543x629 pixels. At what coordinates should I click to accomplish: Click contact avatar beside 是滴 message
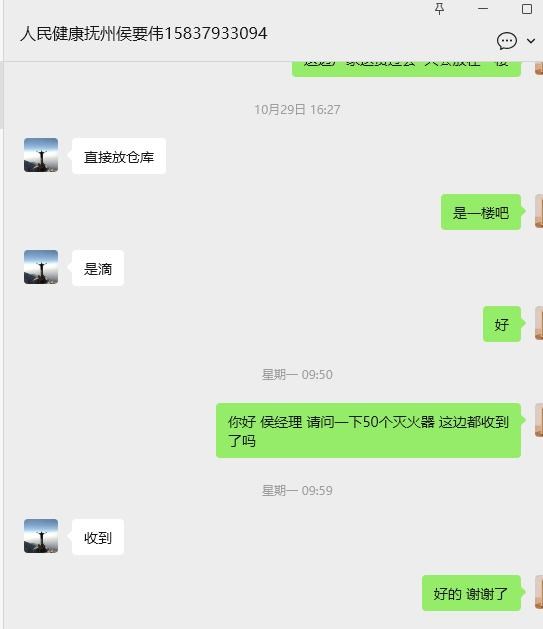(x=41, y=267)
